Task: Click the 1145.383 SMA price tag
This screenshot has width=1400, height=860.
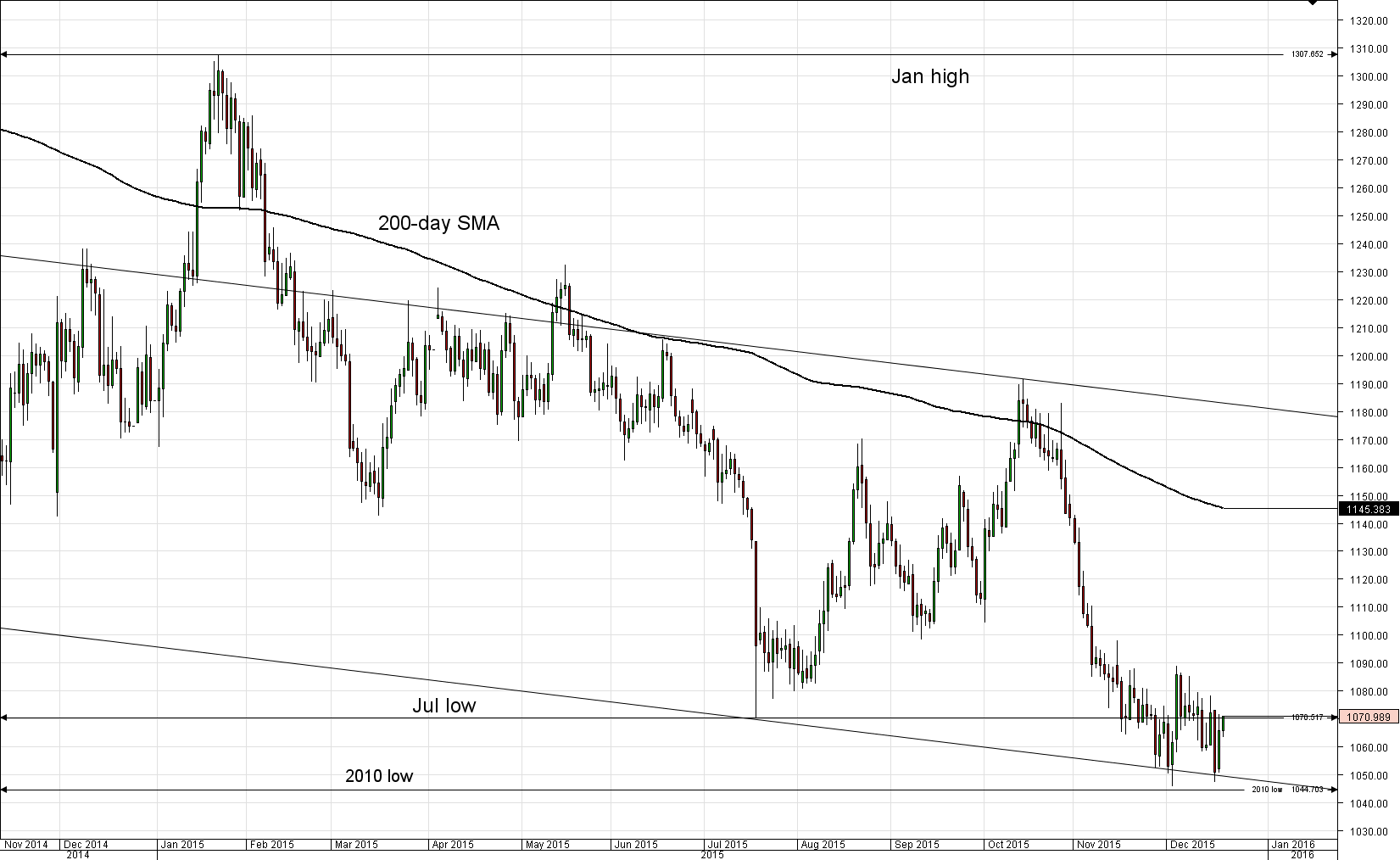Action: tap(1369, 509)
